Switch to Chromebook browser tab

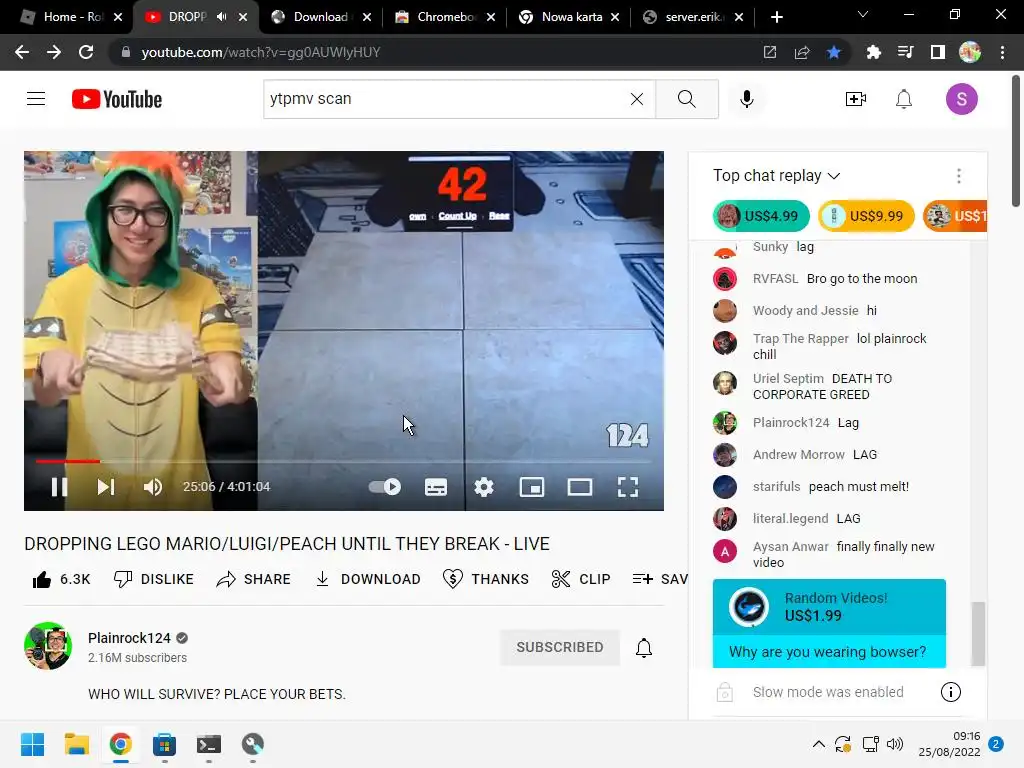[445, 17]
